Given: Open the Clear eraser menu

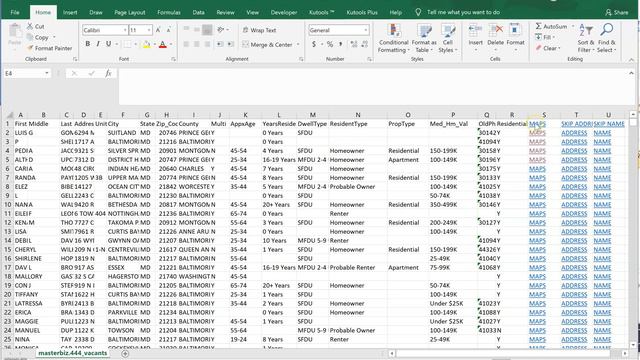Looking at the screenshot, I should 549,48.
